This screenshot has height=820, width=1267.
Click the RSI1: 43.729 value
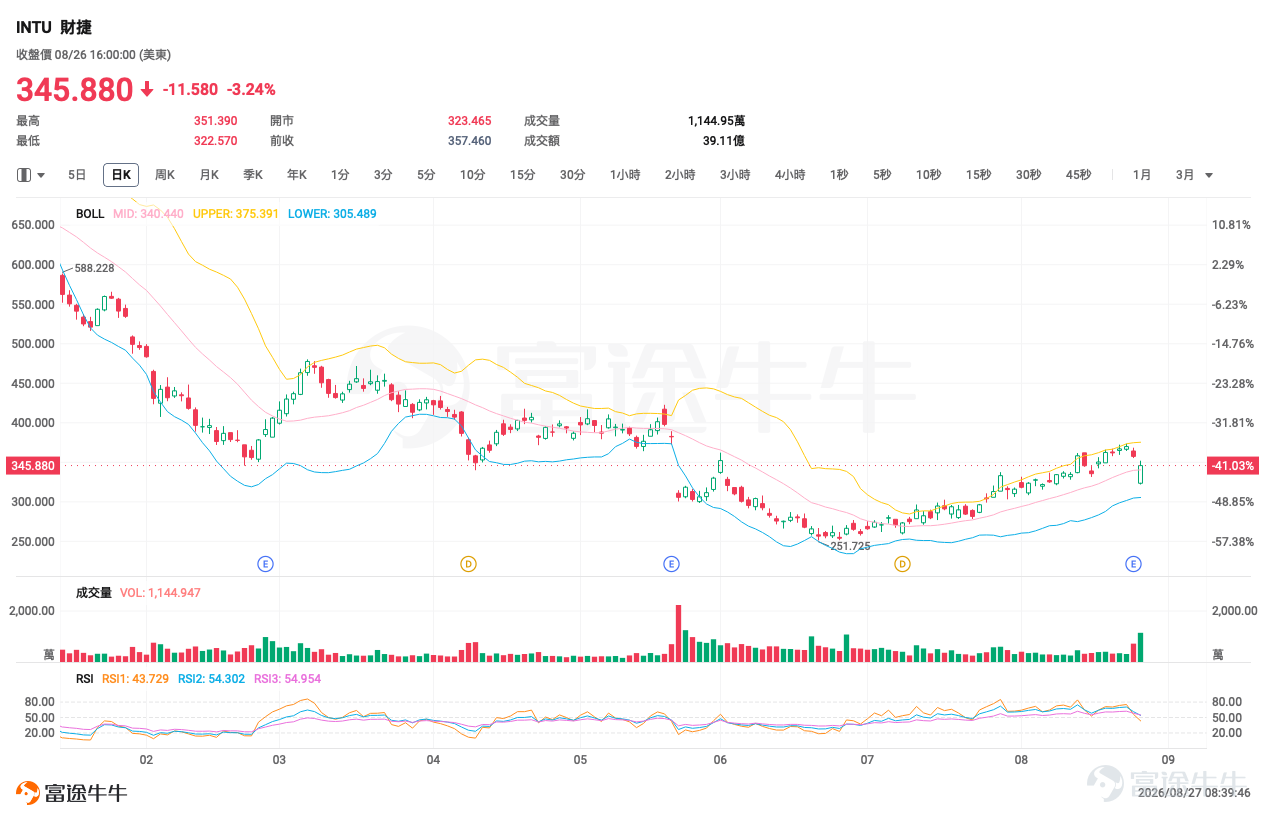135,678
